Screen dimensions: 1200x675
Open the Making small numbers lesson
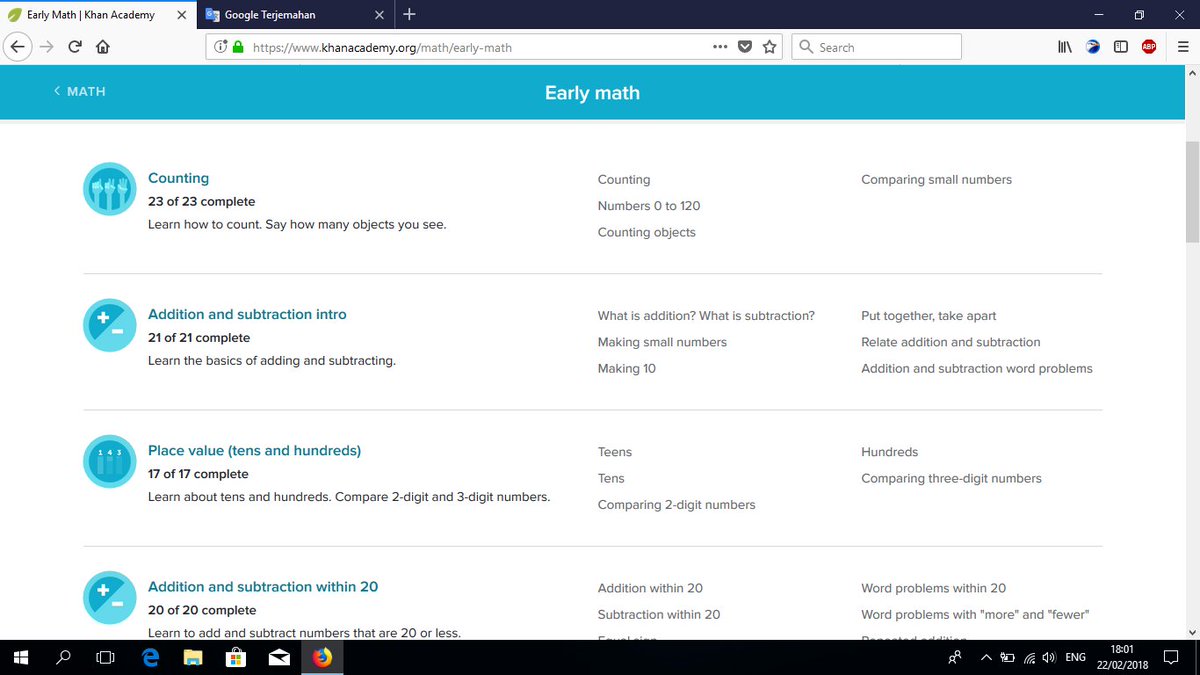(662, 342)
